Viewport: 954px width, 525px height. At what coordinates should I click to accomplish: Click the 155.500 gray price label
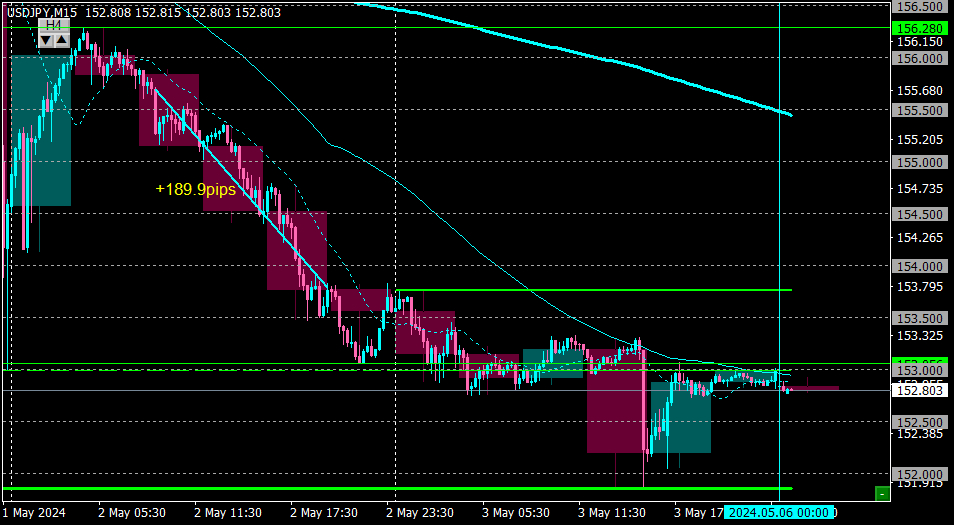pos(920,110)
